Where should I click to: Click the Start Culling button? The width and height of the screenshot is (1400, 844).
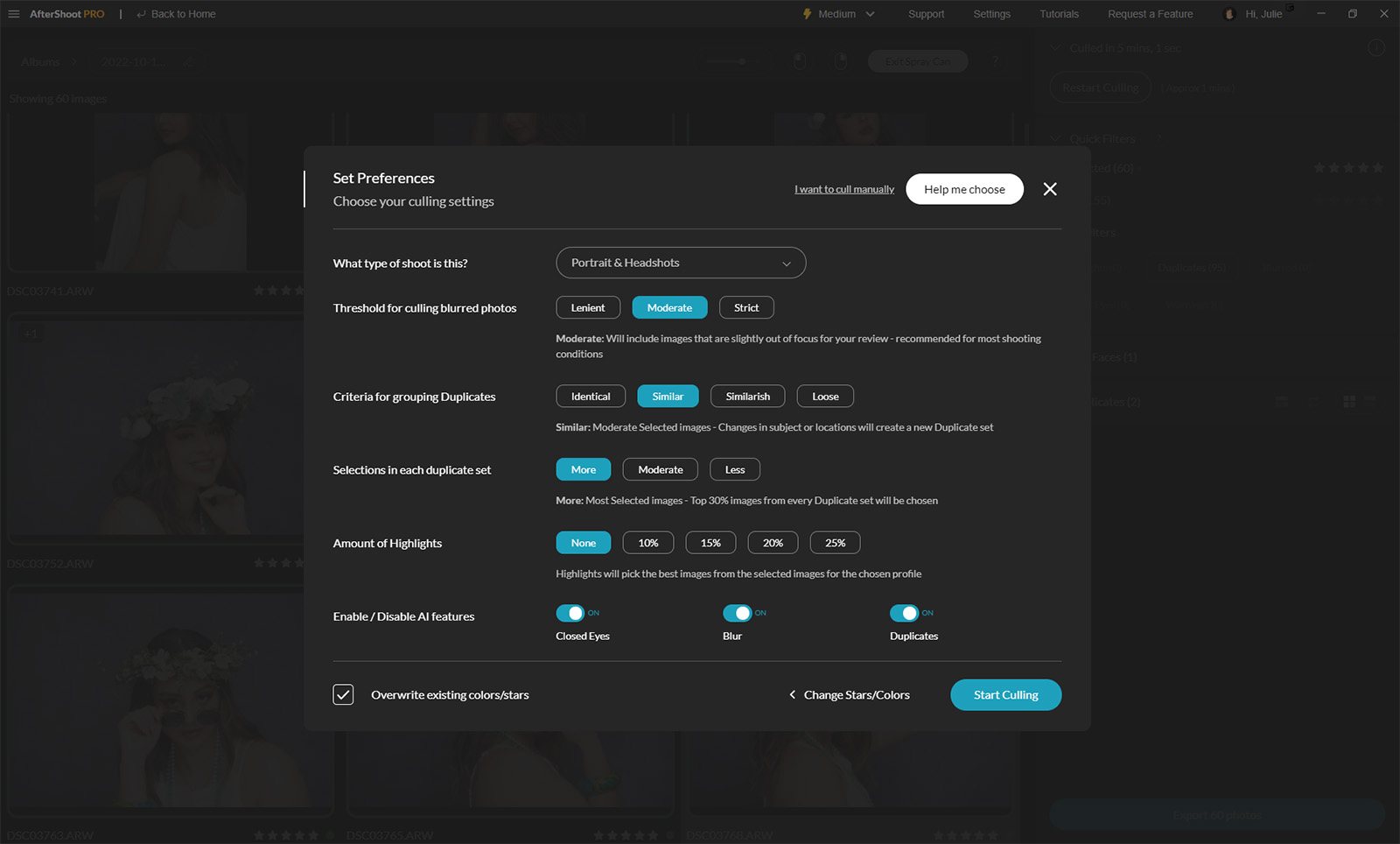1005,695
